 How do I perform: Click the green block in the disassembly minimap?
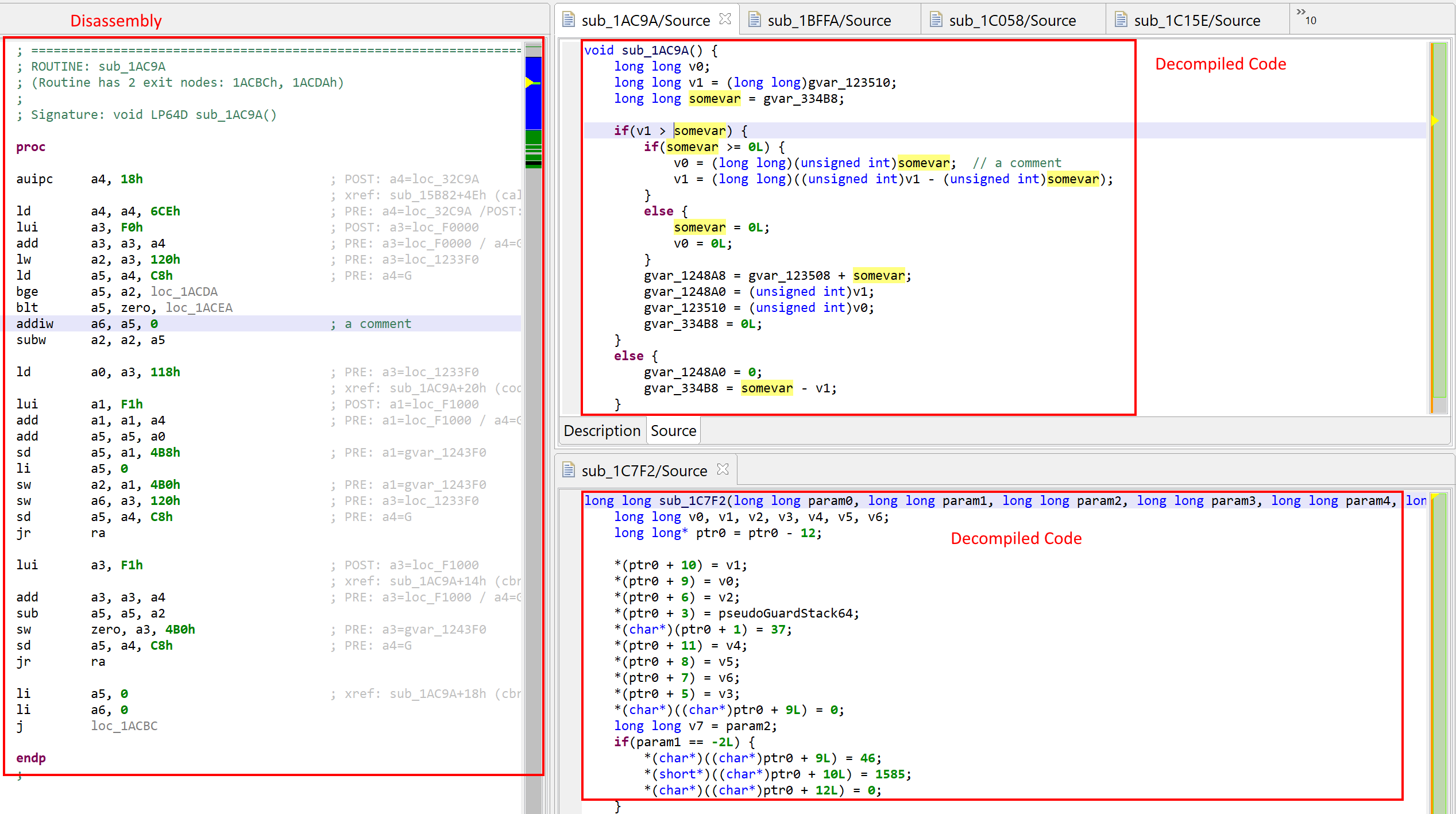[533, 138]
